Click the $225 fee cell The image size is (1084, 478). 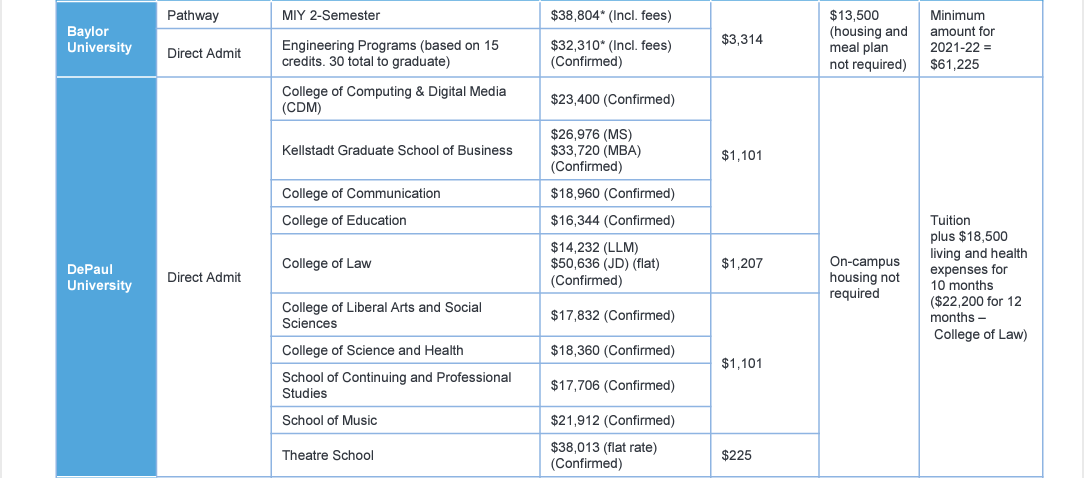pos(765,455)
